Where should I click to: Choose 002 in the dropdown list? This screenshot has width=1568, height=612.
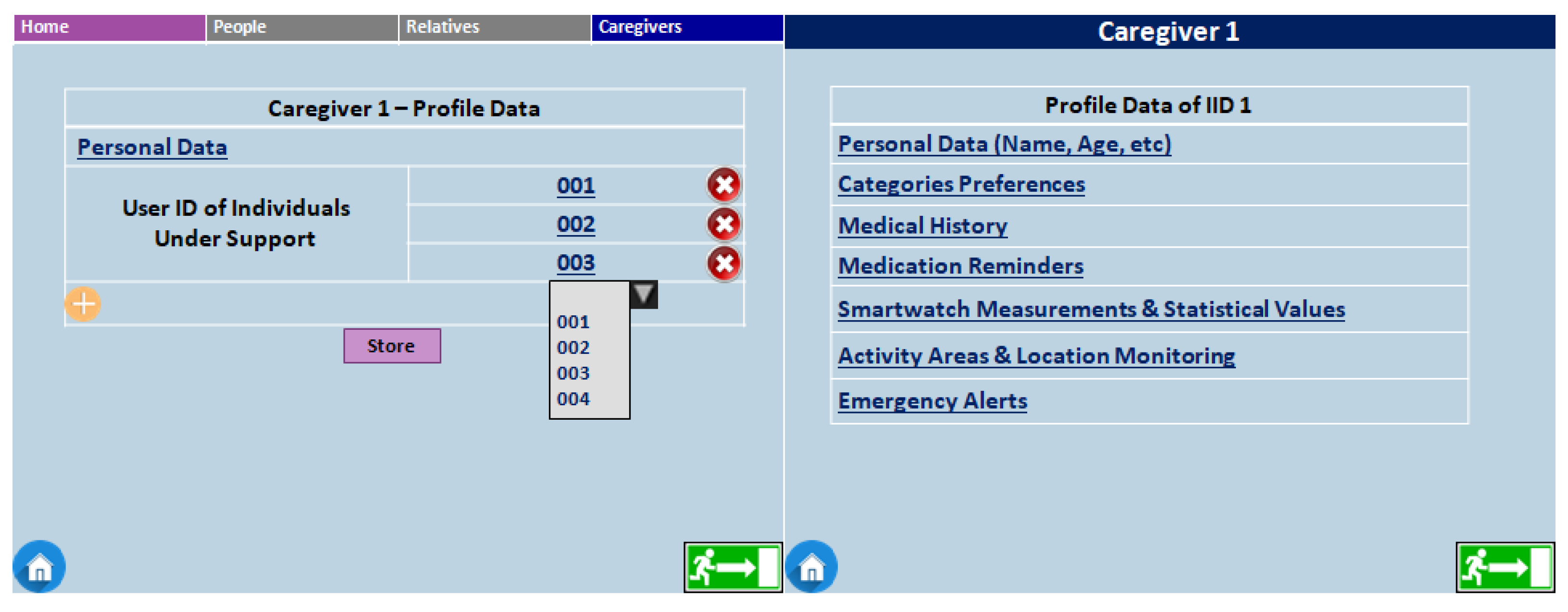point(573,348)
